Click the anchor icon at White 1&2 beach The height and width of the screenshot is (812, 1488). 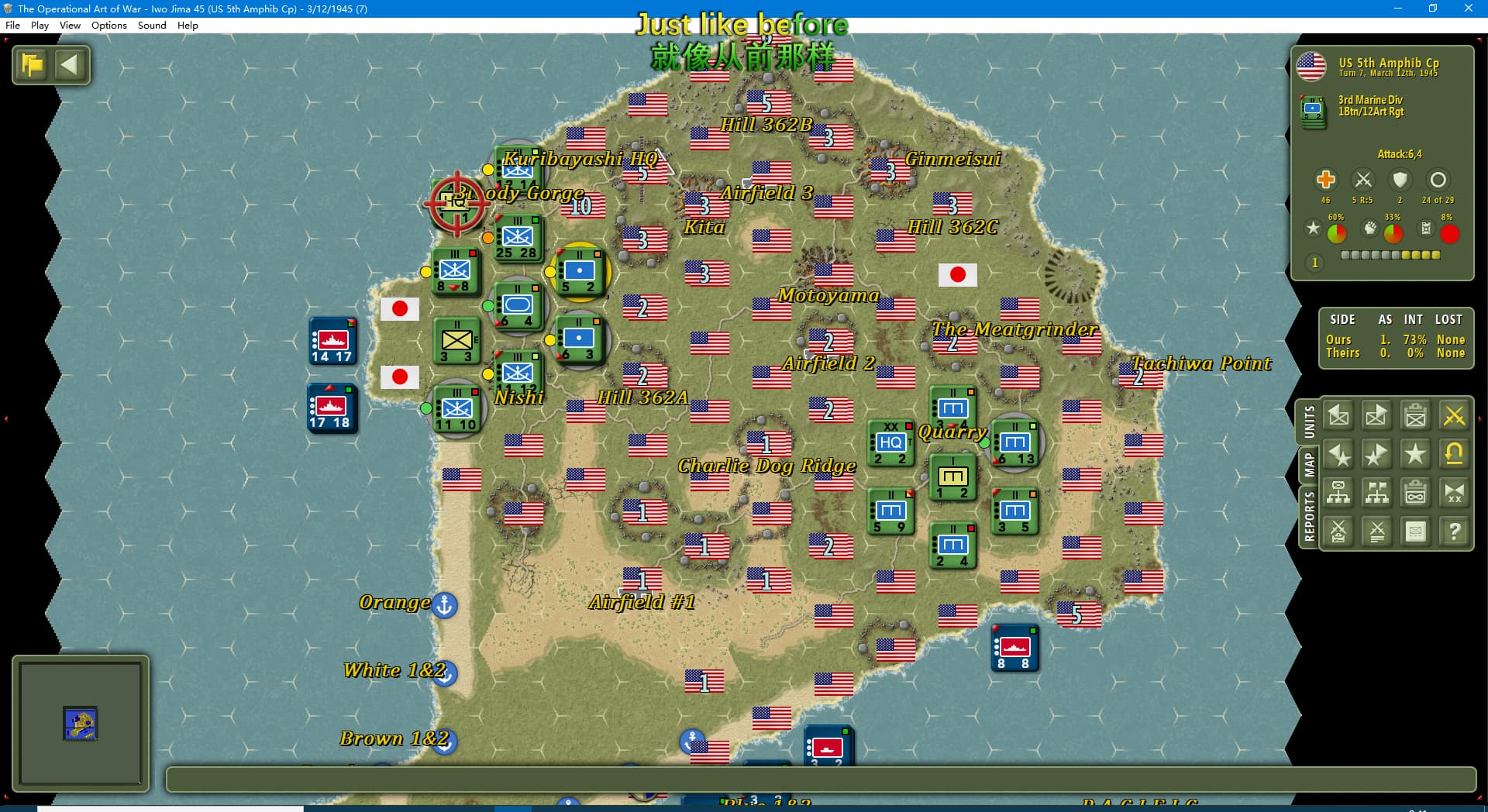445,673
